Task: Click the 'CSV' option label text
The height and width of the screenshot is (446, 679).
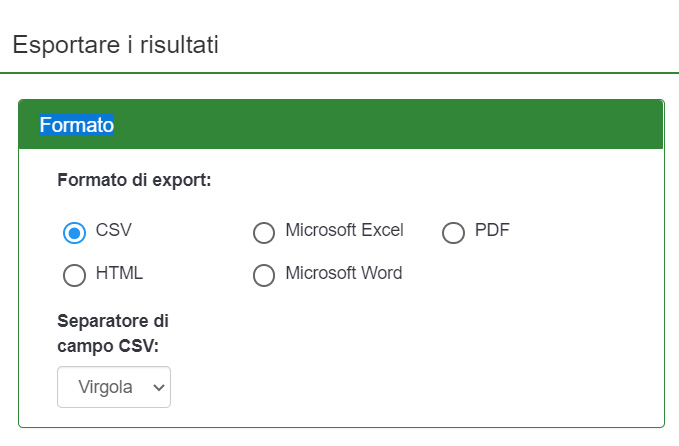Action: pos(114,231)
